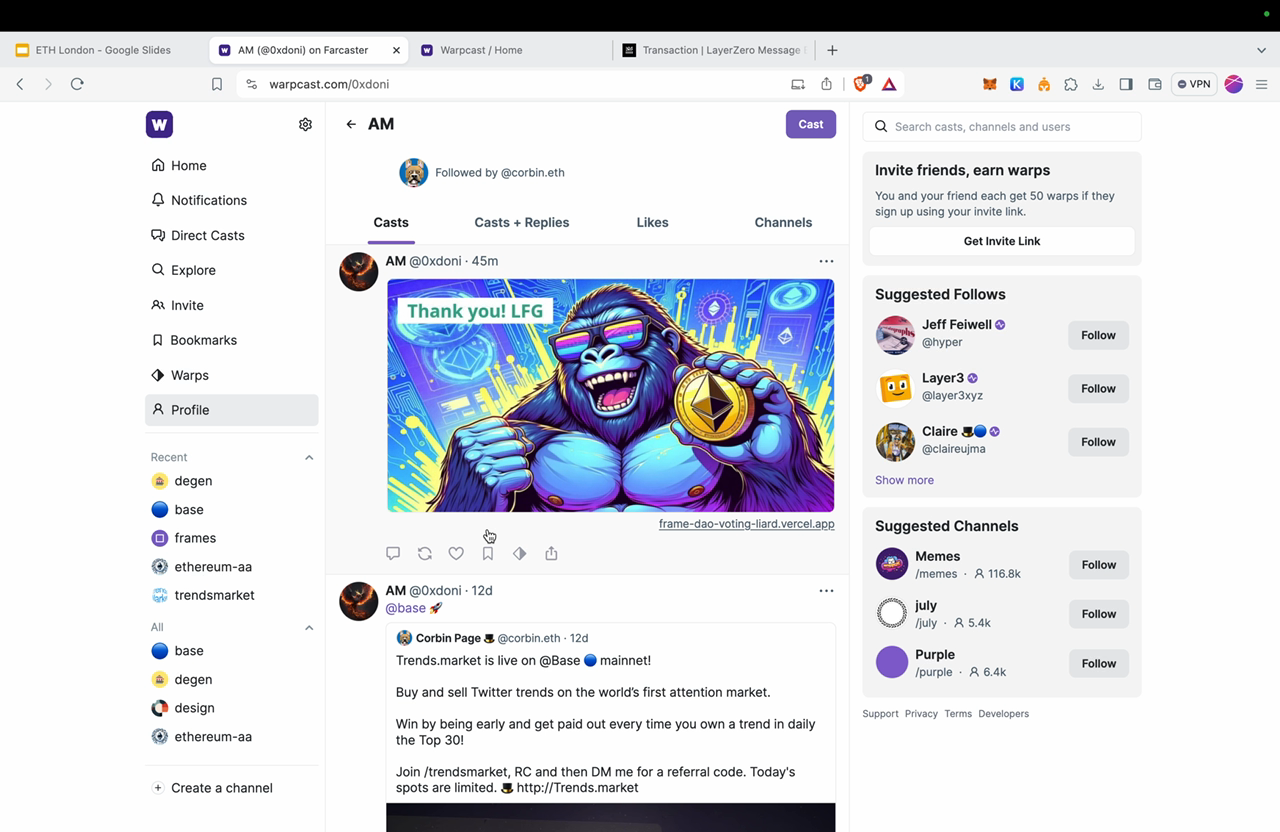Open the Developers footer link
This screenshot has width=1280, height=832.
click(1003, 714)
